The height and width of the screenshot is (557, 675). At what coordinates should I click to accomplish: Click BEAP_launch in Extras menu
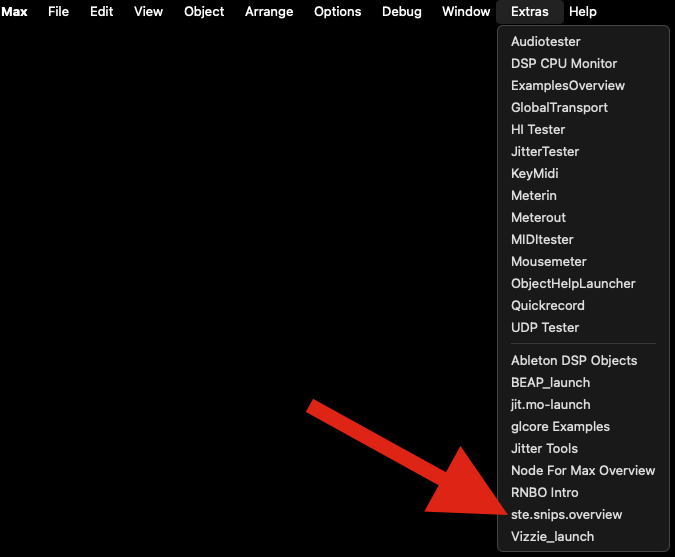550,383
